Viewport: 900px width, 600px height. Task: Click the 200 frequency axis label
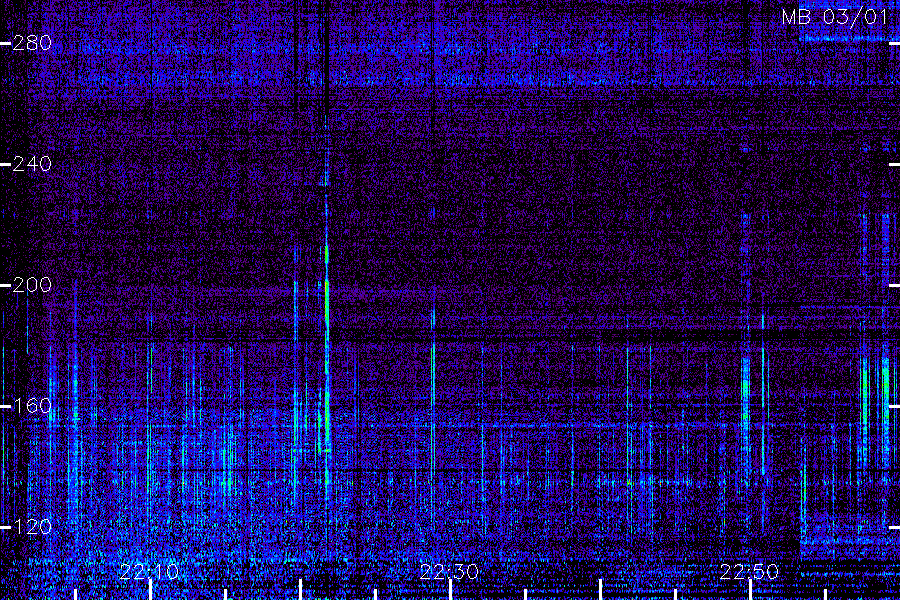click(32, 285)
